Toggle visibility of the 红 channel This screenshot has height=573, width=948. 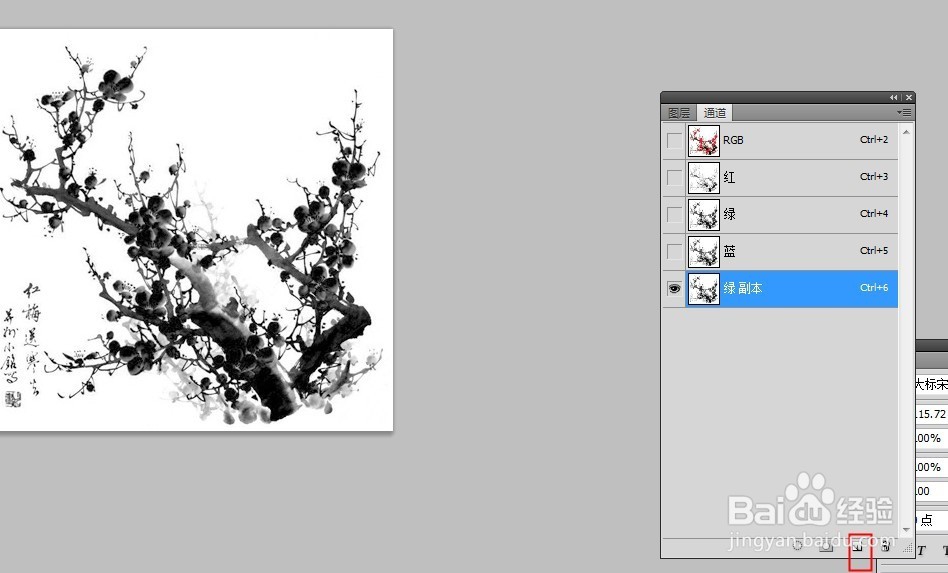674,178
